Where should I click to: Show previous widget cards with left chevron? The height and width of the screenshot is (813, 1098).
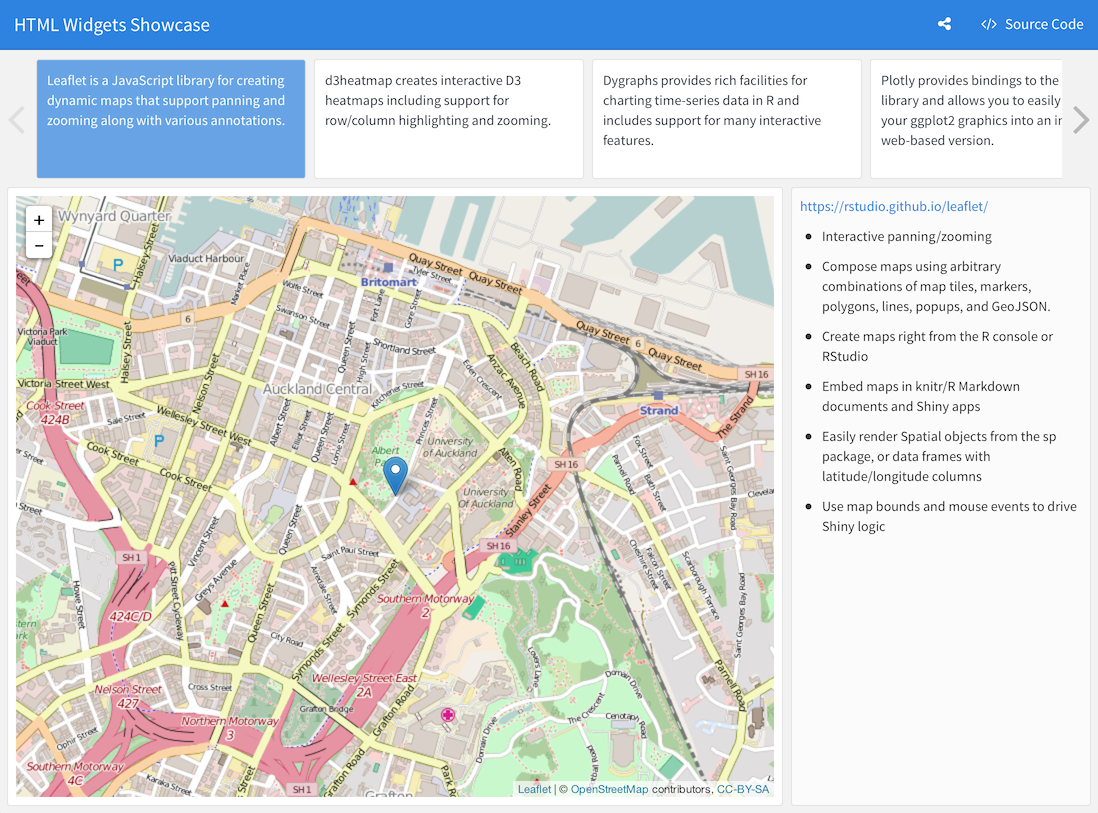coord(16,120)
